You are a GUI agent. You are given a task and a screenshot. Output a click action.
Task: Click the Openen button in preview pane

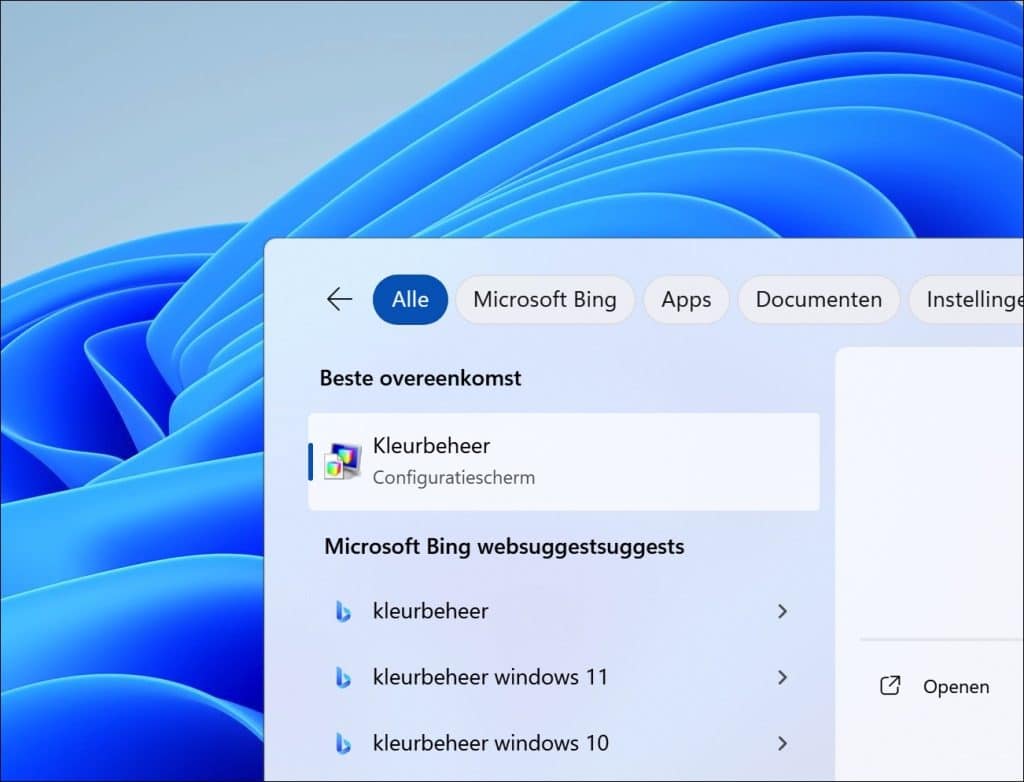(x=935, y=687)
